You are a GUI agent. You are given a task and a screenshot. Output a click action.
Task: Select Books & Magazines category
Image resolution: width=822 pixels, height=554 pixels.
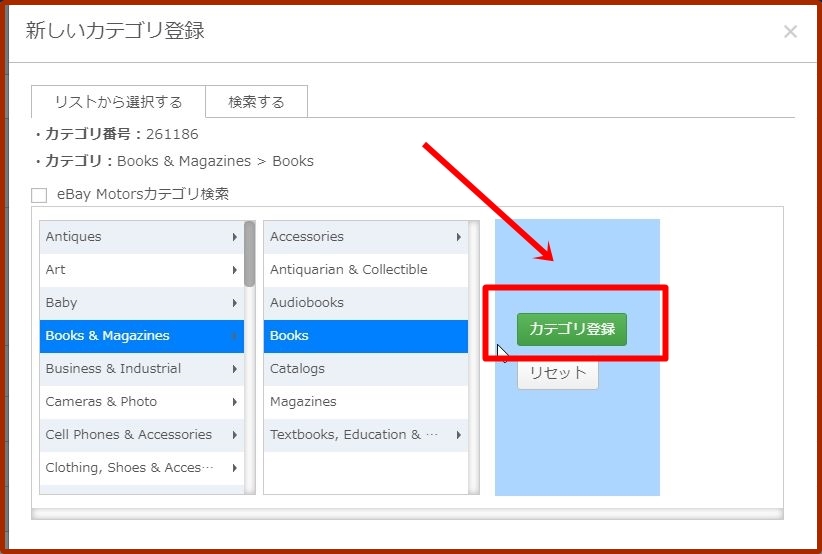pyautogui.click(x=142, y=336)
